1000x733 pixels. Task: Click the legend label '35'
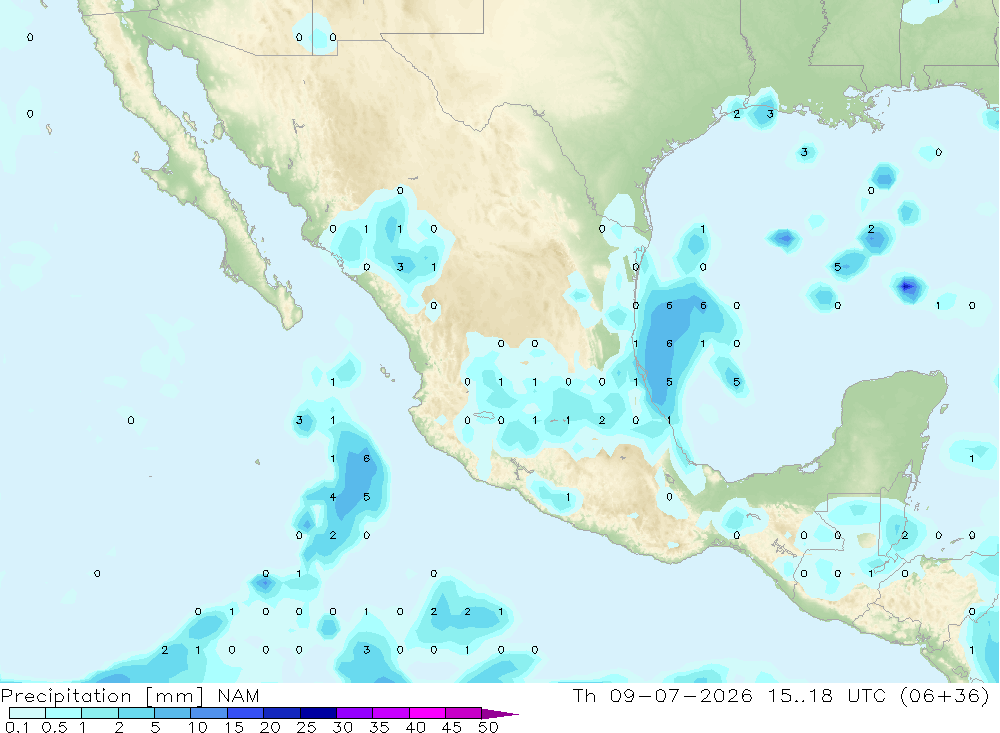379,727
